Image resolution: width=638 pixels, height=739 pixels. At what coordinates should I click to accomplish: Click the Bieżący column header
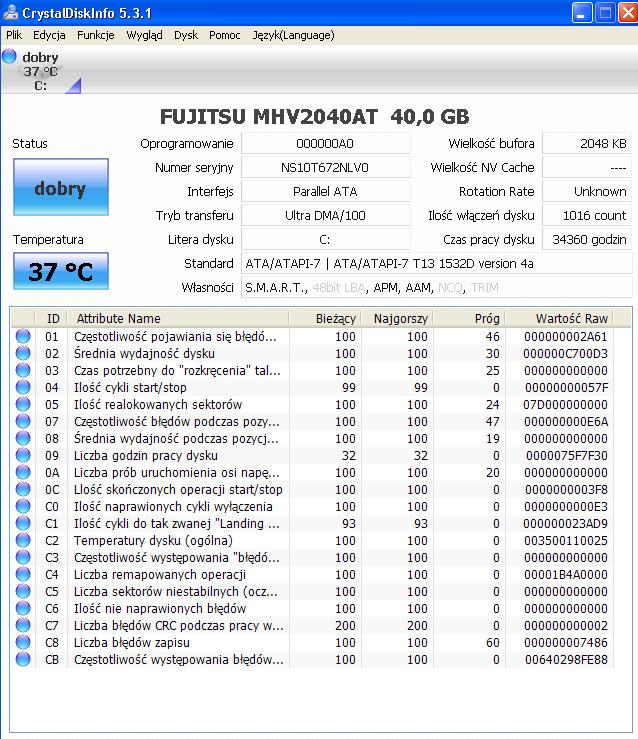[x=325, y=319]
